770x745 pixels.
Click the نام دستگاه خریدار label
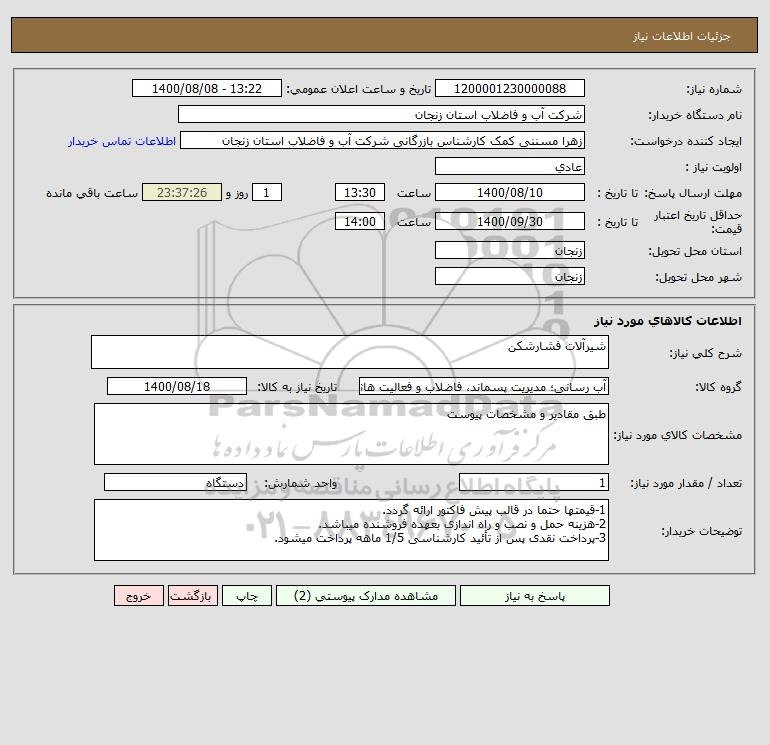click(695, 115)
